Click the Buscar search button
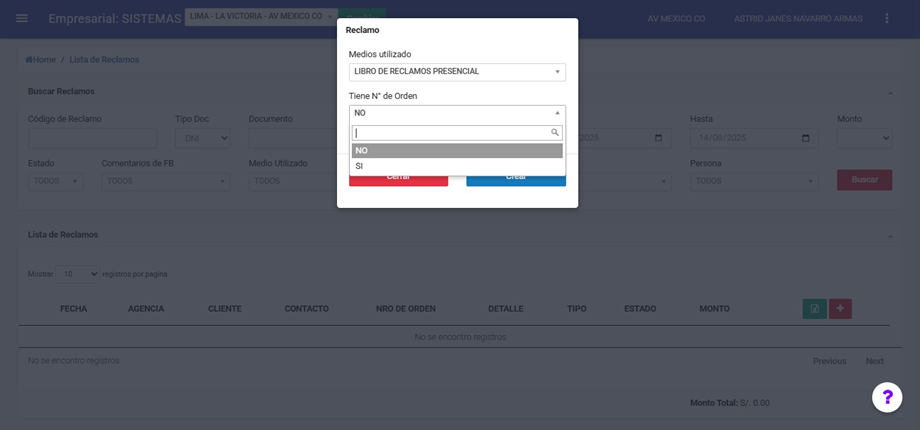The height and width of the screenshot is (430, 920). click(864, 180)
